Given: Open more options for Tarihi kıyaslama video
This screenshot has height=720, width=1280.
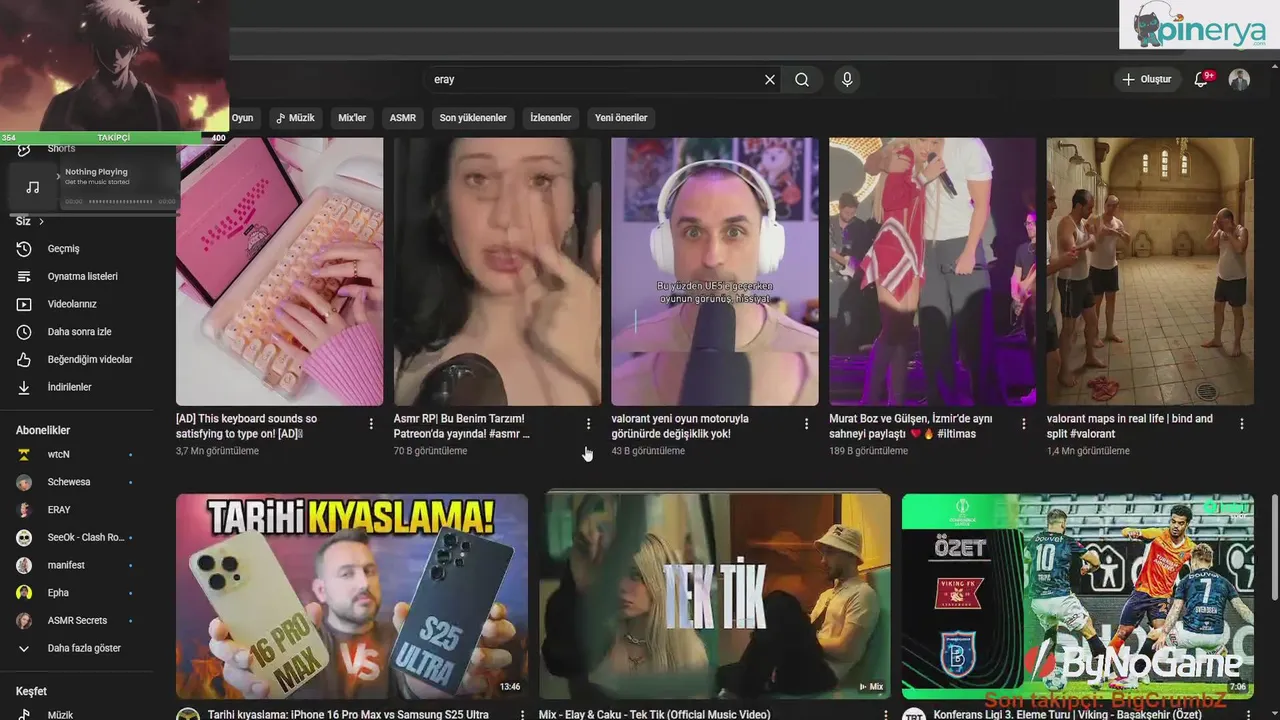Looking at the screenshot, I should (x=522, y=715).
